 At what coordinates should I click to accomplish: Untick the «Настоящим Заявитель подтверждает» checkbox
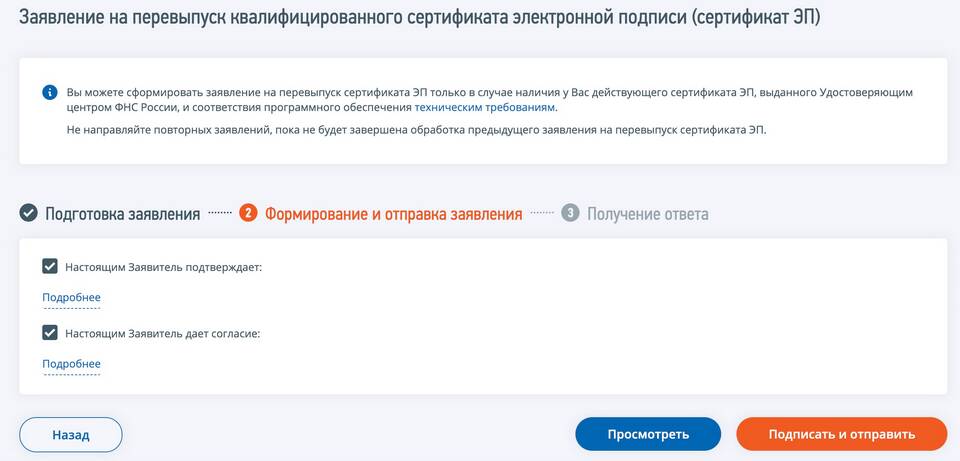pyautogui.click(x=50, y=267)
